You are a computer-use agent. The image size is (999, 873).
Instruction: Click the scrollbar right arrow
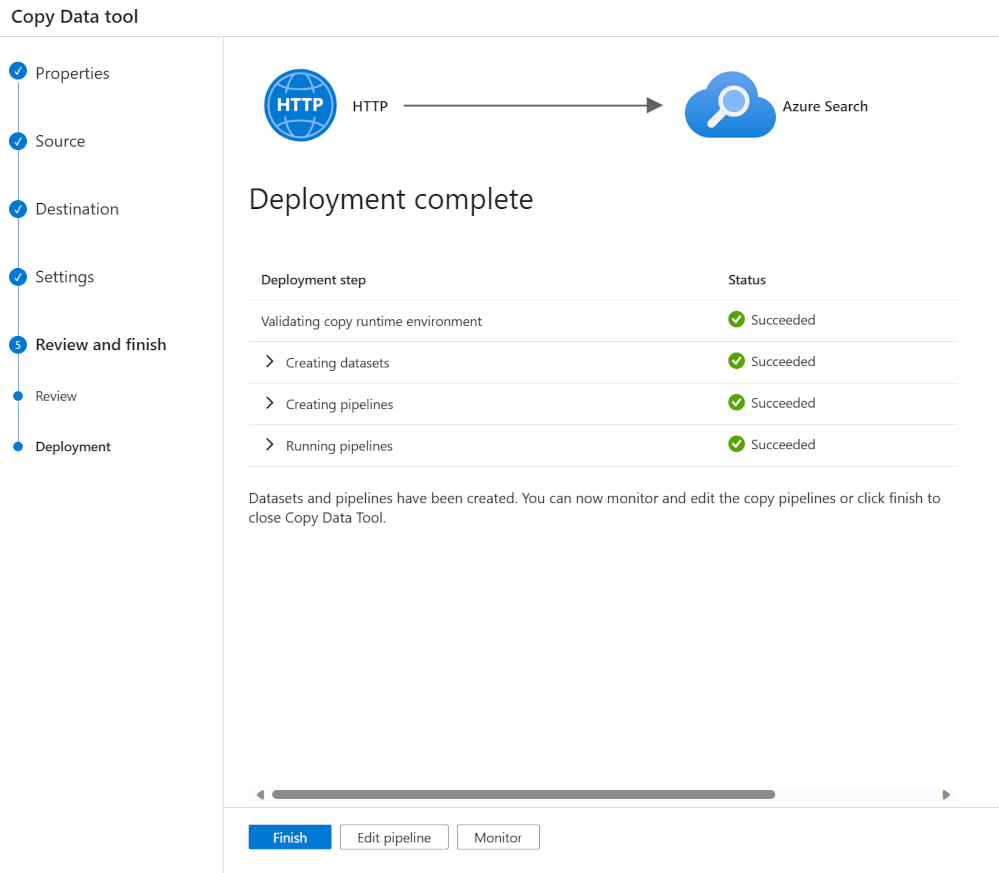[x=946, y=795]
